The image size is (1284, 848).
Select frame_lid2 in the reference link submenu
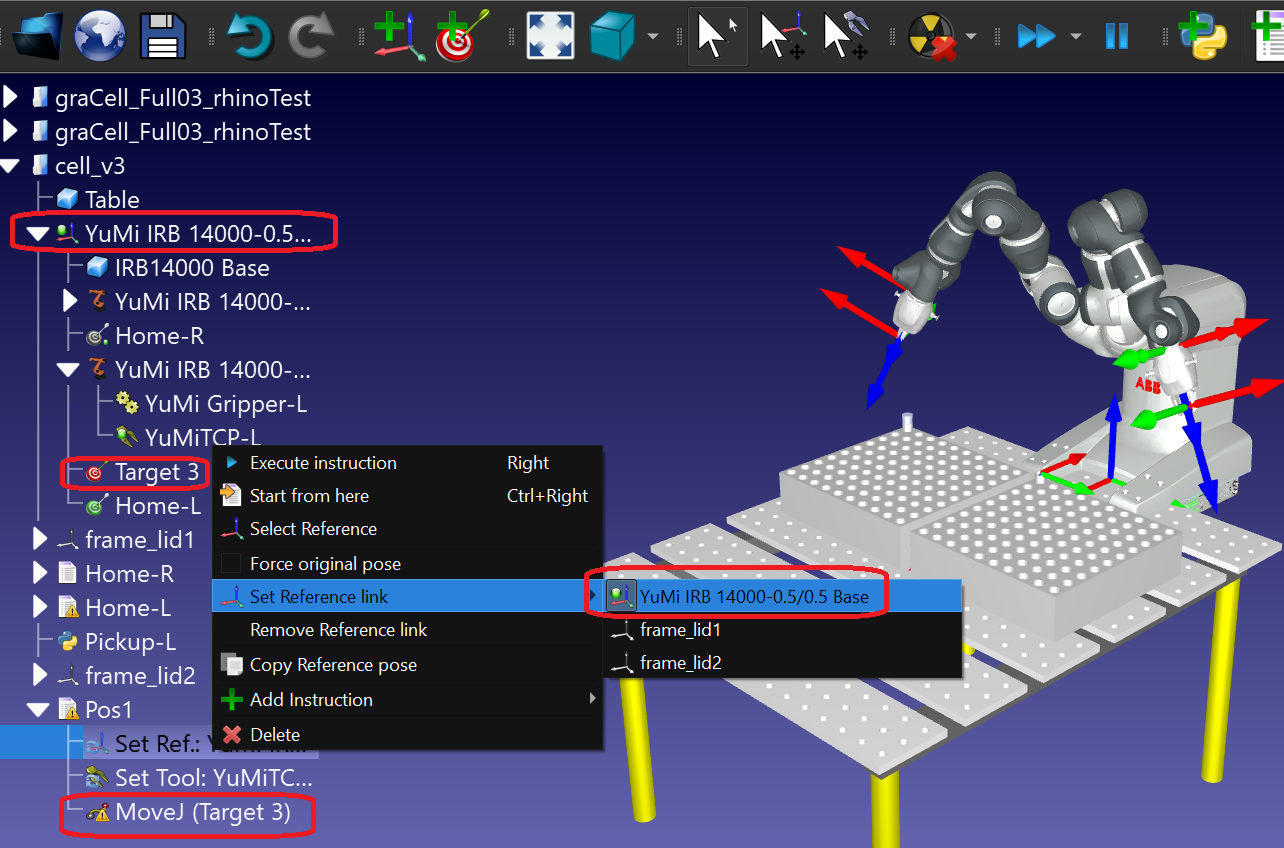(x=680, y=662)
